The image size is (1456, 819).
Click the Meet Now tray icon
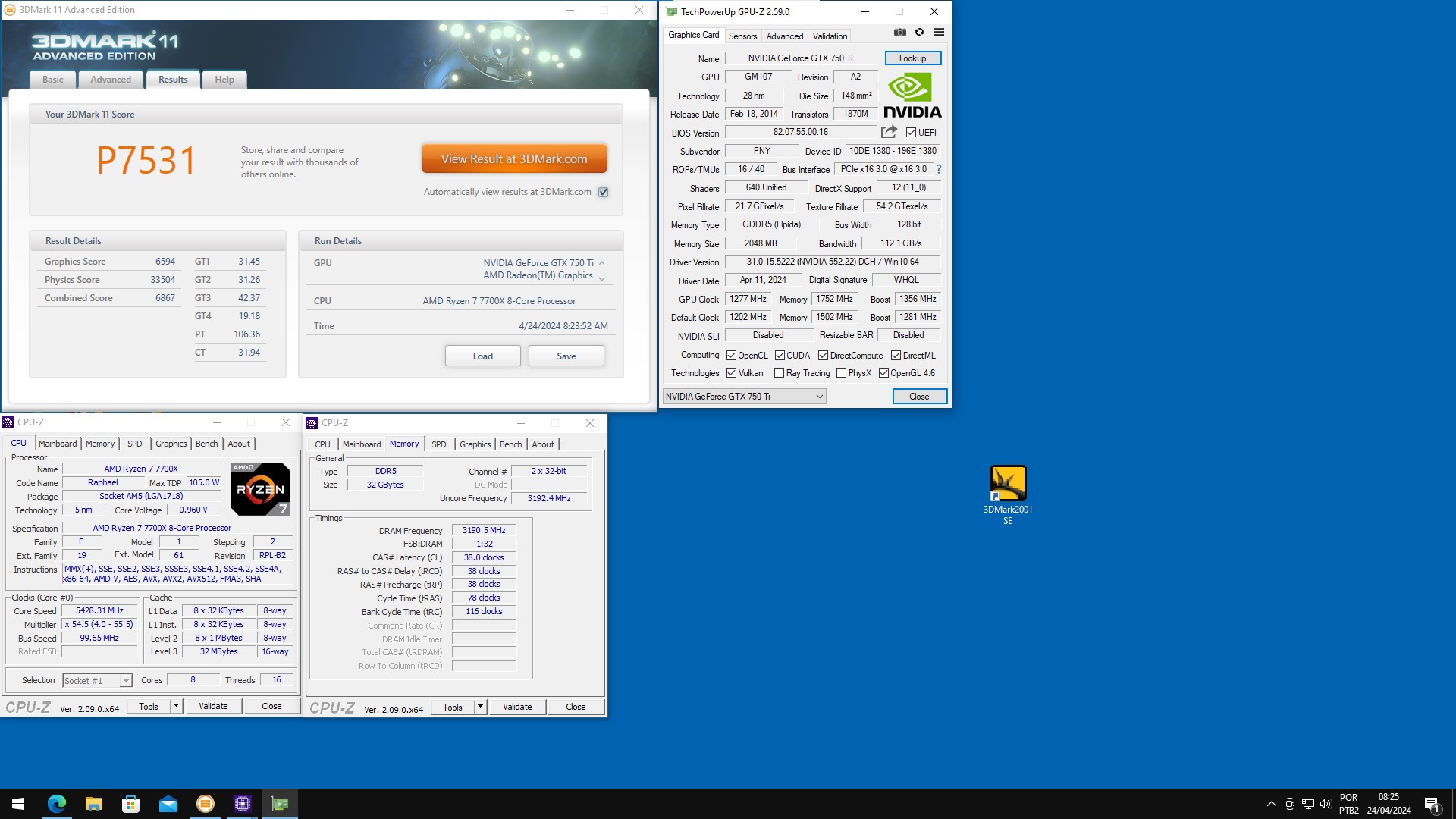click(x=1289, y=804)
